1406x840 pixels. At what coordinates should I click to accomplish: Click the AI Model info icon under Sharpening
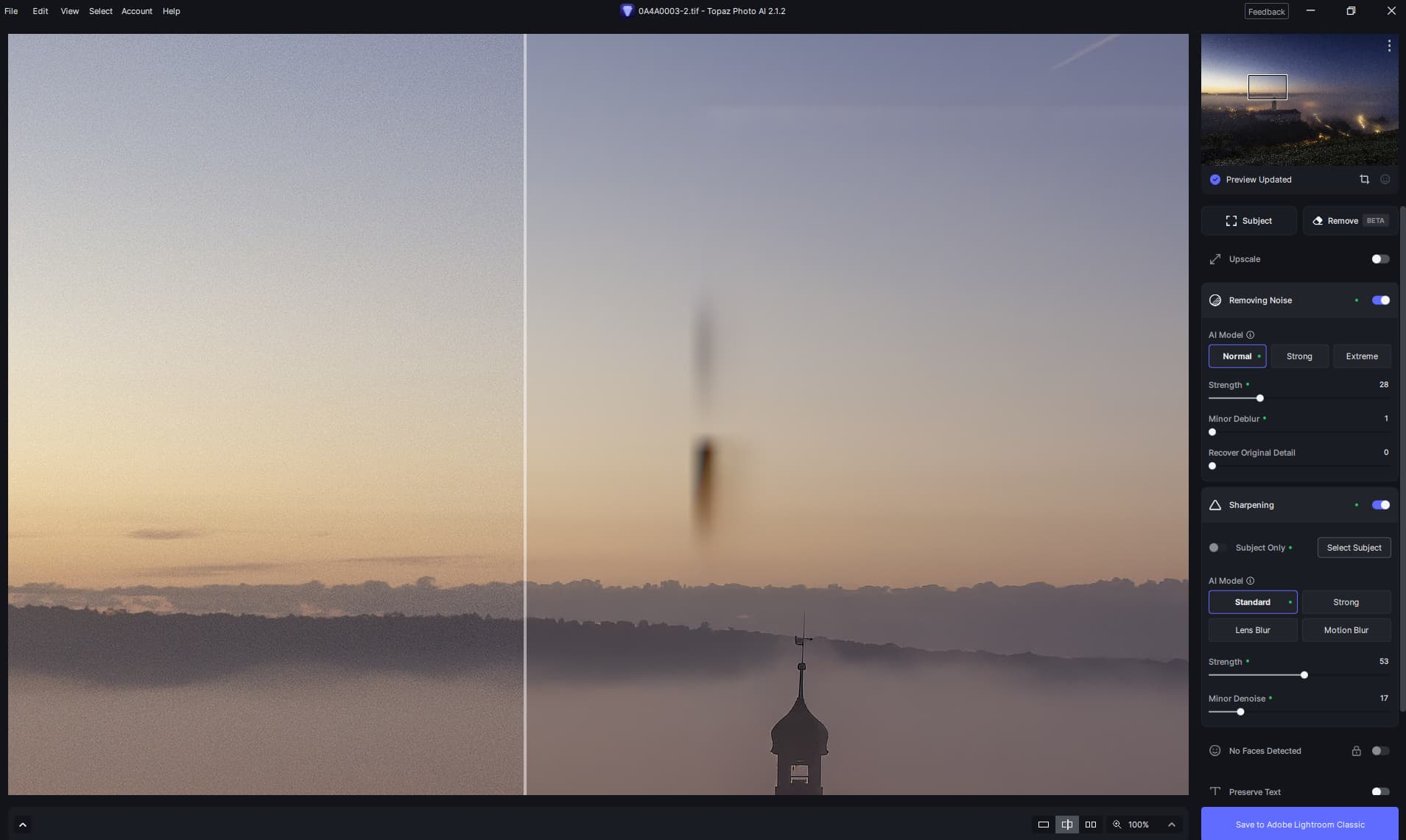click(1250, 581)
